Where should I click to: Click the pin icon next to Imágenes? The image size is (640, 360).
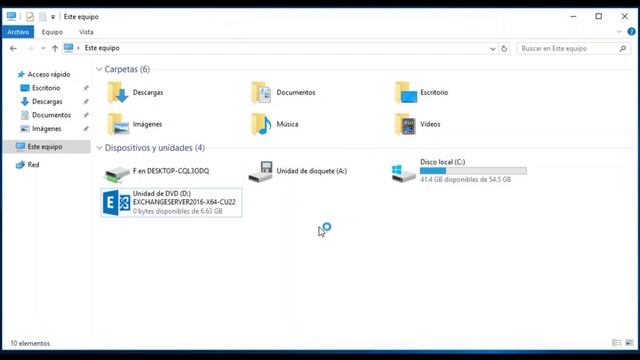tap(86, 129)
